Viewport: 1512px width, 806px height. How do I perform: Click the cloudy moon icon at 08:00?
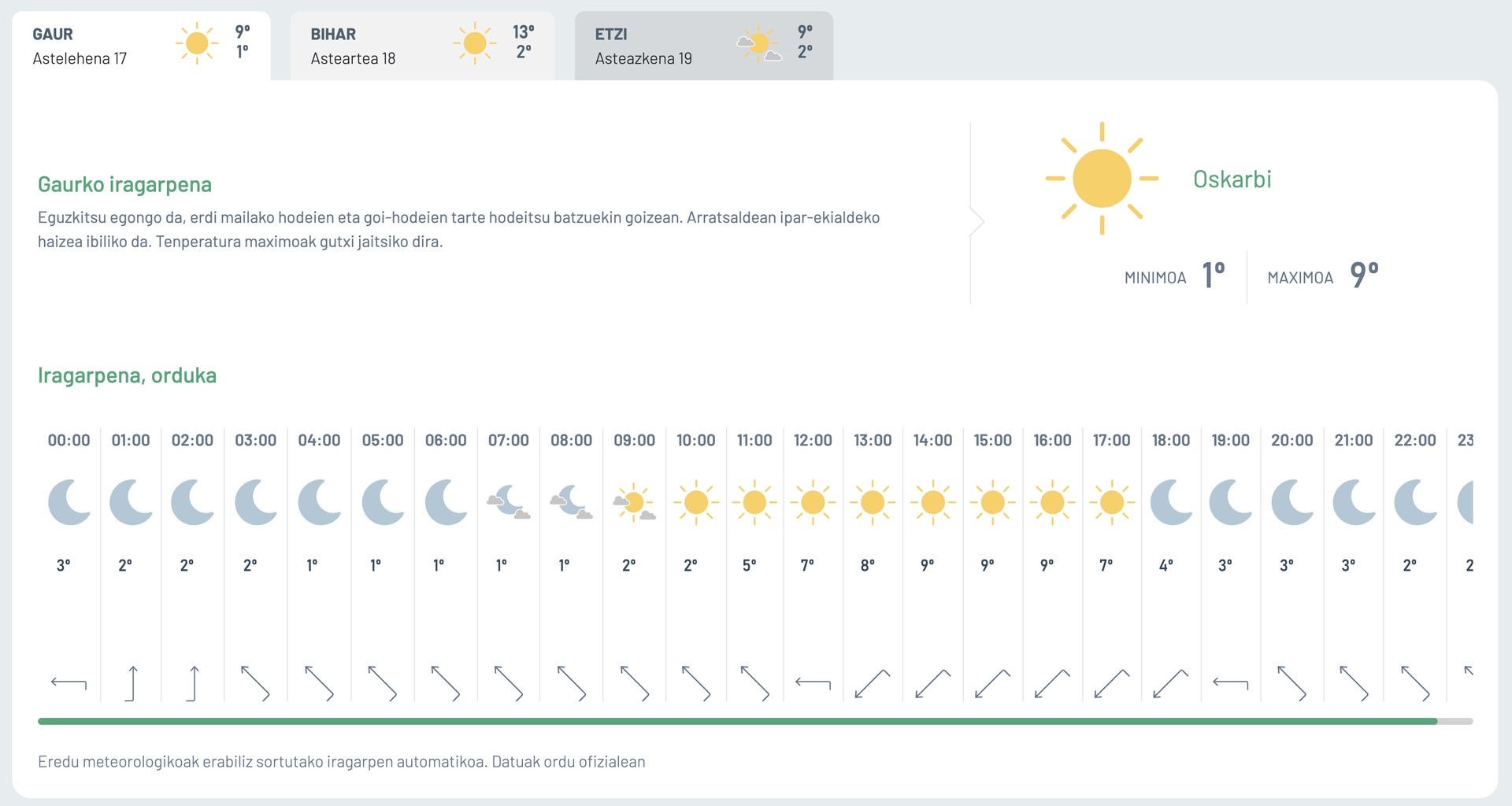[571, 502]
